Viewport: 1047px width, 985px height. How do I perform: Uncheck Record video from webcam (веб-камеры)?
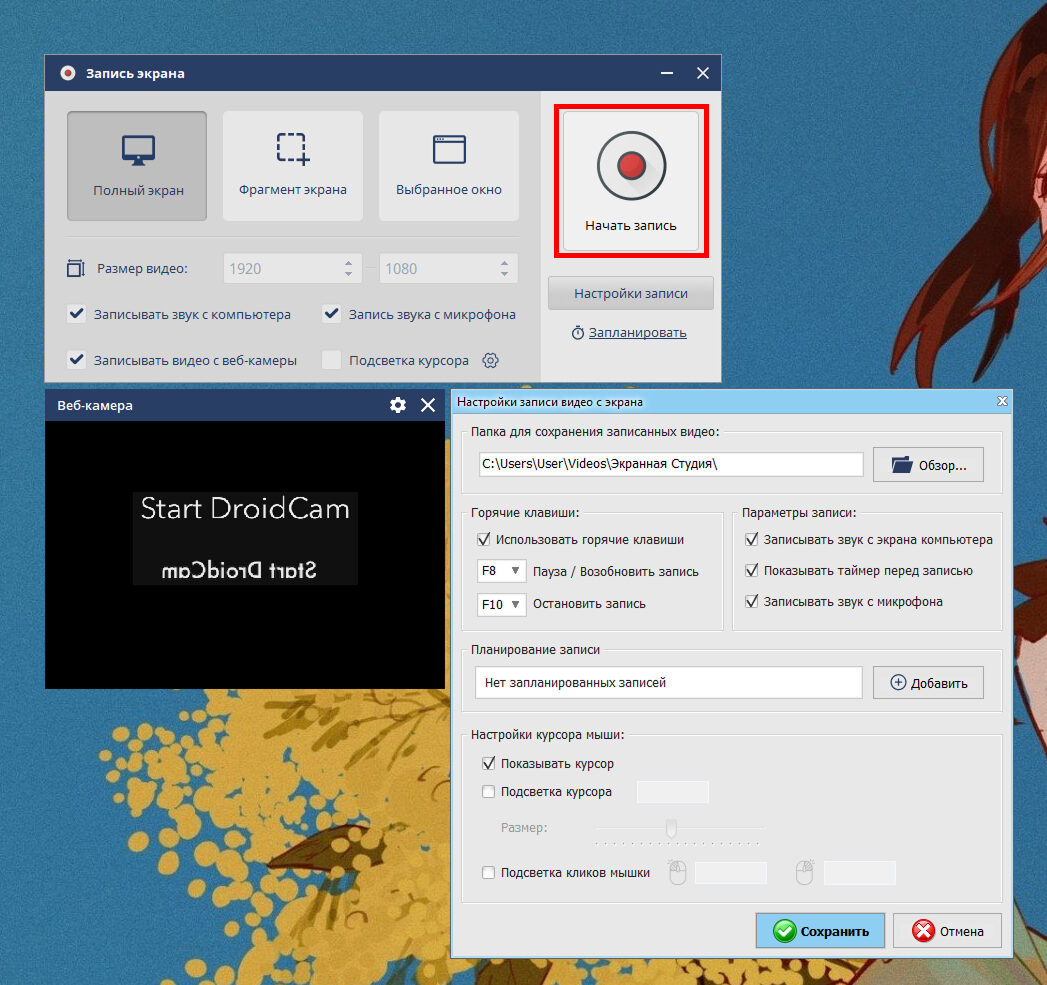coord(76,360)
